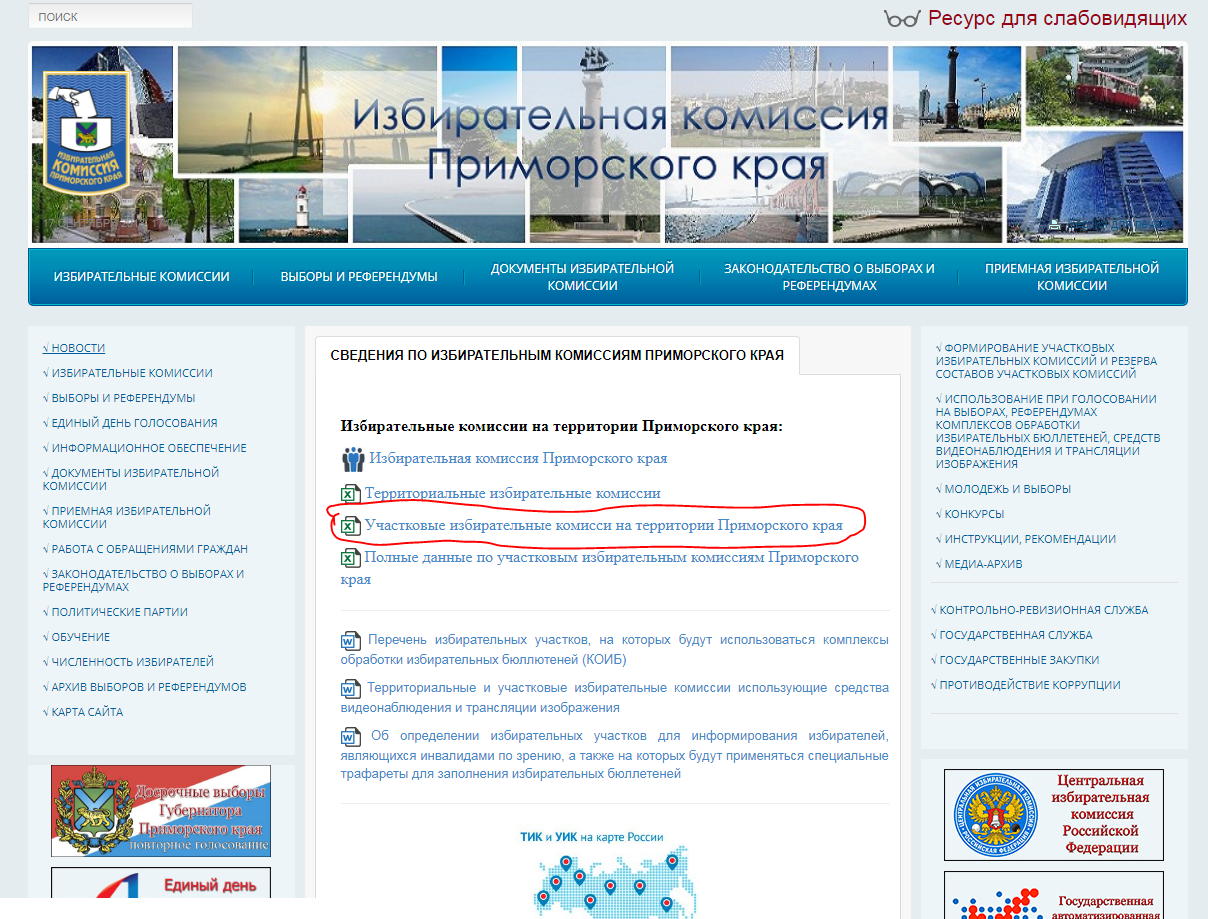Click the glasses icon for visually impaired
The height and width of the screenshot is (919, 1208).
point(901,18)
